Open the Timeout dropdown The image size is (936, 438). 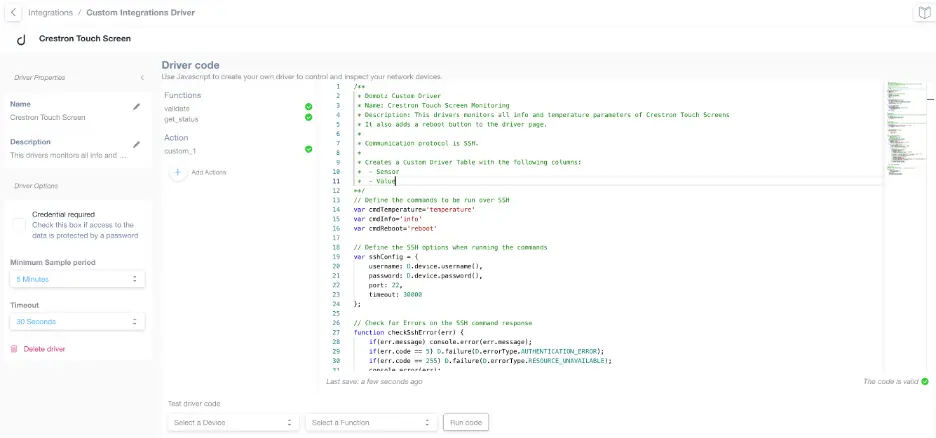coord(78,322)
